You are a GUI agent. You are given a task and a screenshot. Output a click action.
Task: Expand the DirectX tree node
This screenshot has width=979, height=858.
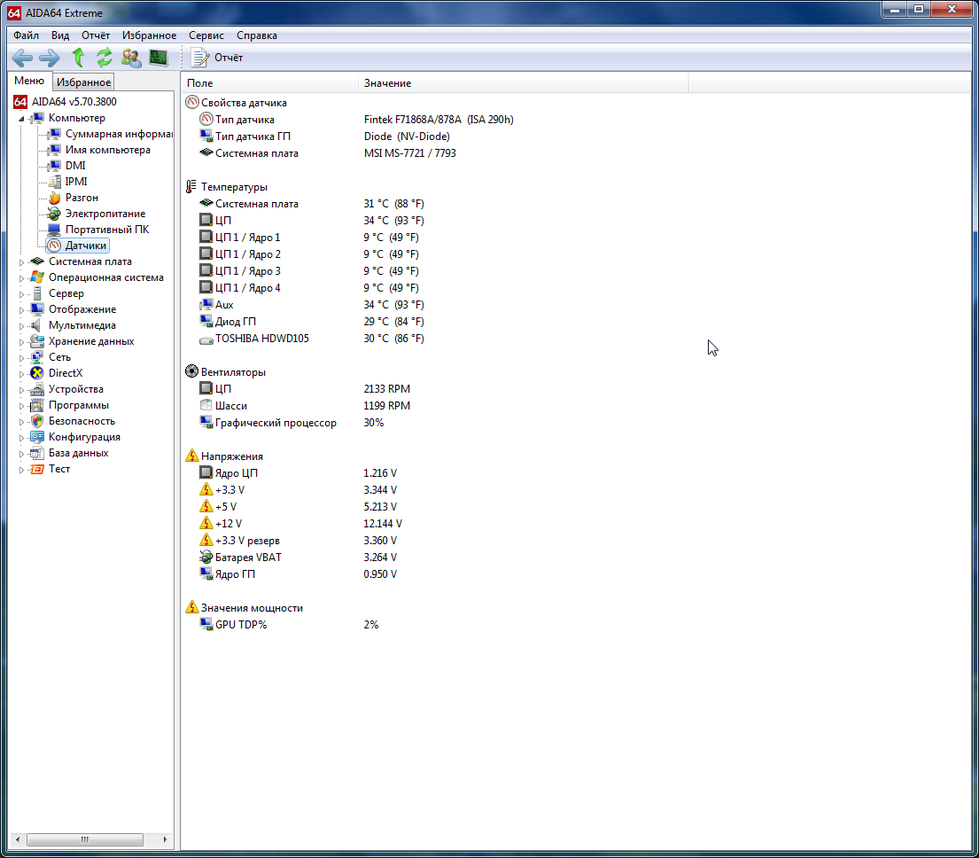point(21,374)
